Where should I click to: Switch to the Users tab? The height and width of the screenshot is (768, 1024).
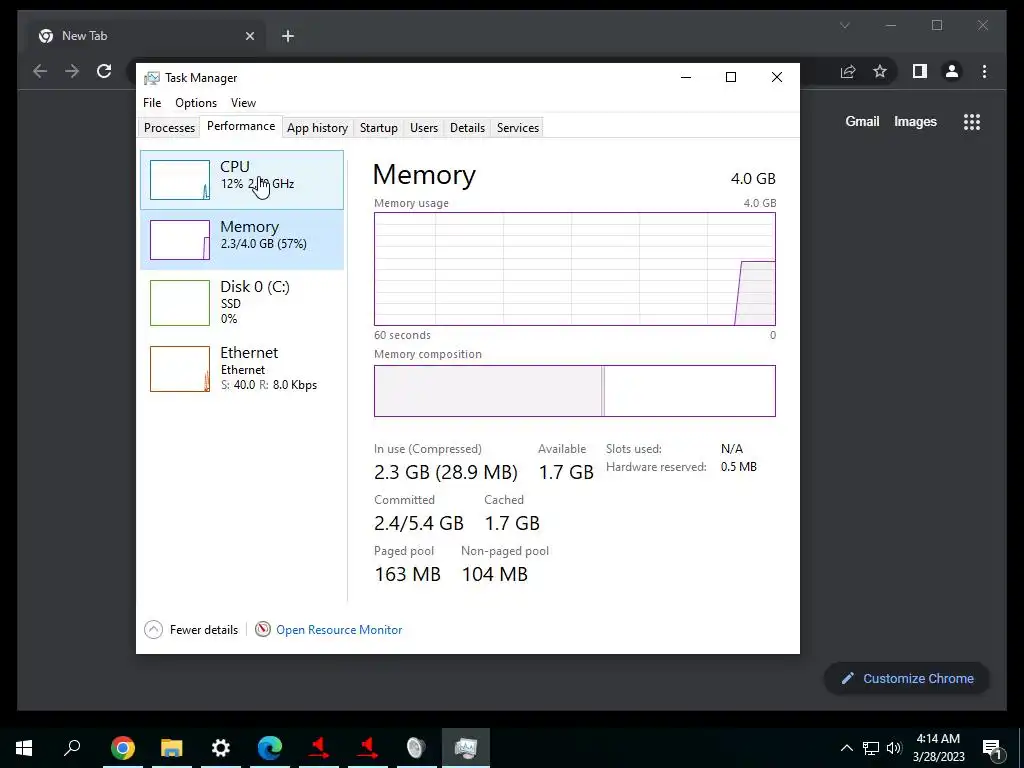click(424, 127)
